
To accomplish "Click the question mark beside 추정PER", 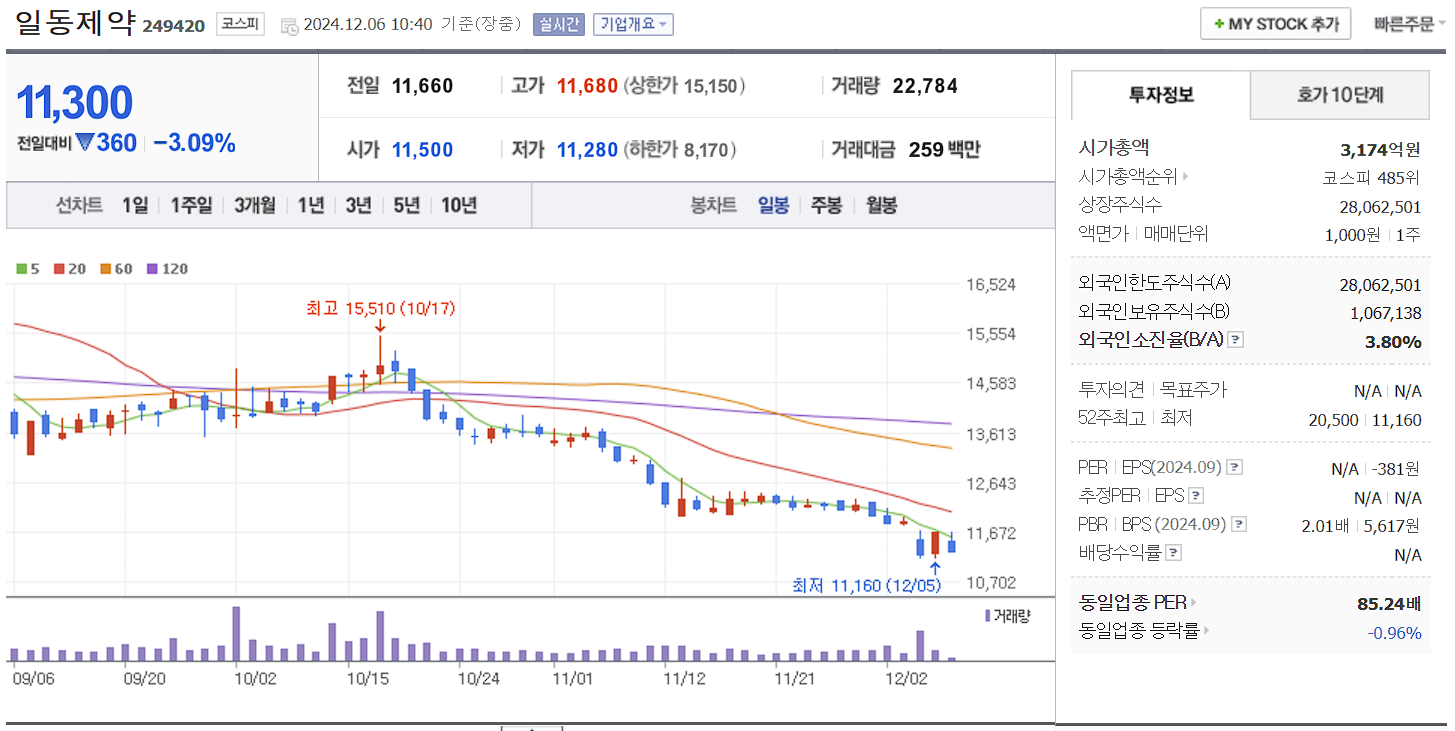I will pyautogui.click(x=1195, y=497).
